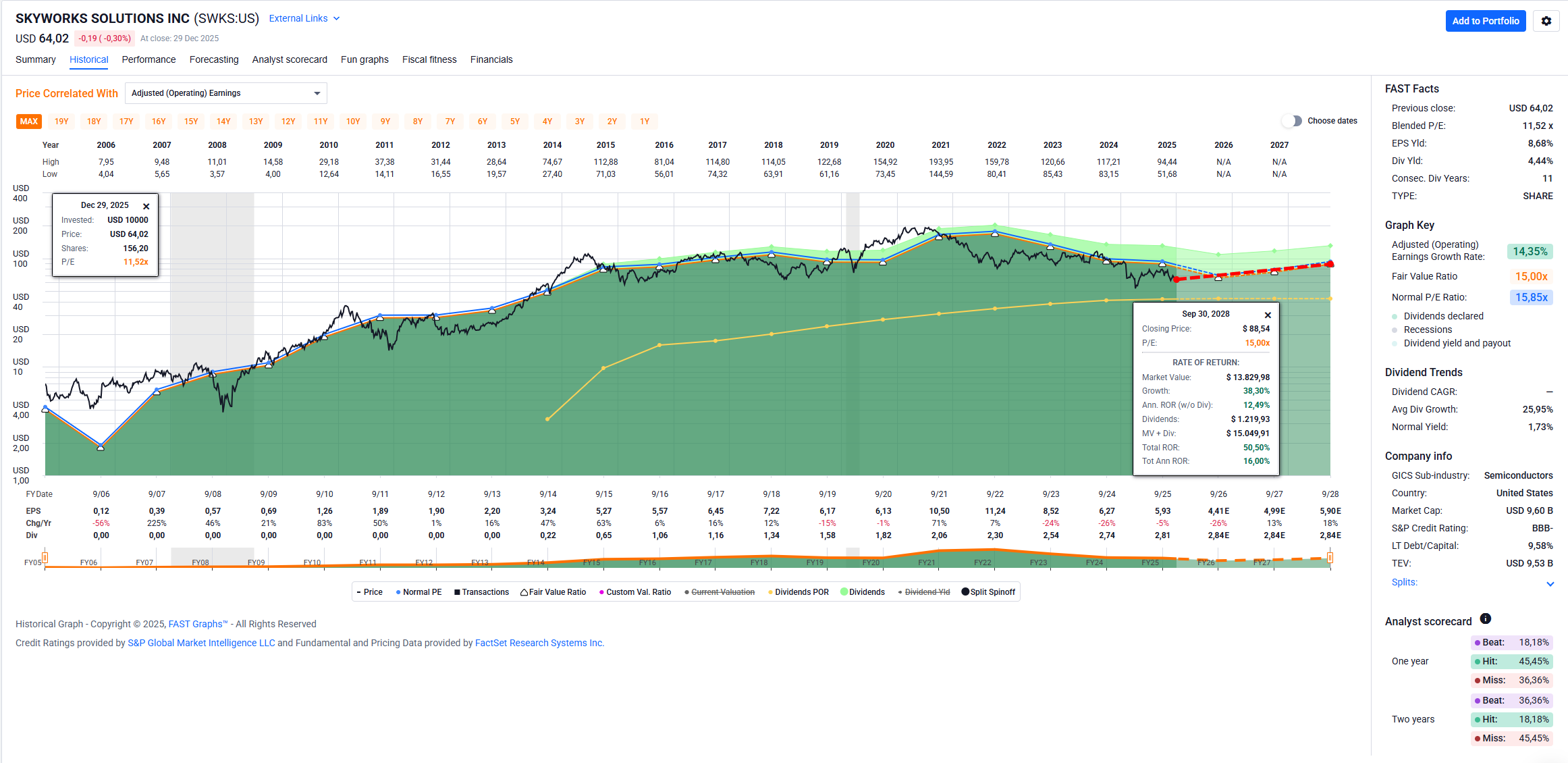Viewport: 1568px width, 763px height.
Task: Click the Add to Portfolio button
Action: [1485, 21]
